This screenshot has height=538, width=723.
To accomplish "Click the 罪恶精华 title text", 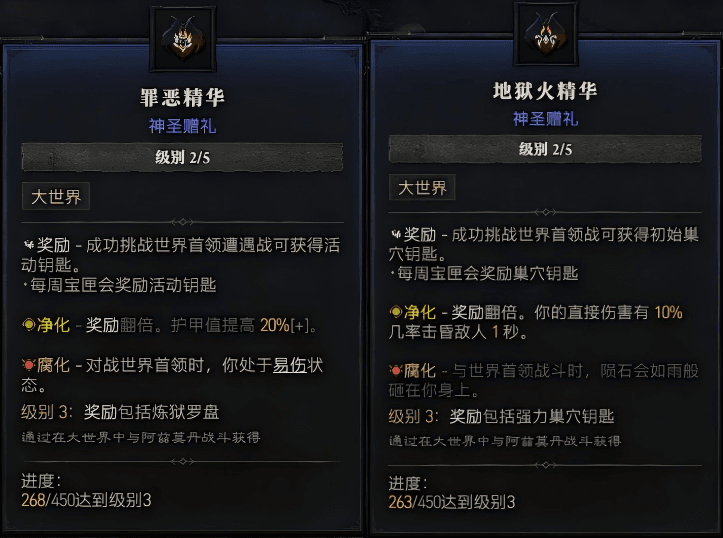I will coord(181,98).
